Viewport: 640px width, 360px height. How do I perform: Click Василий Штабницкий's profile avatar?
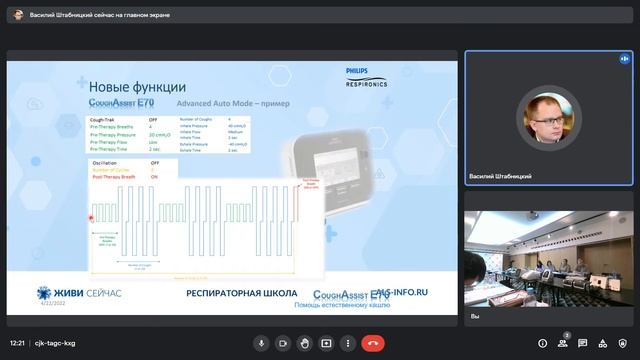pyautogui.click(x=549, y=118)
